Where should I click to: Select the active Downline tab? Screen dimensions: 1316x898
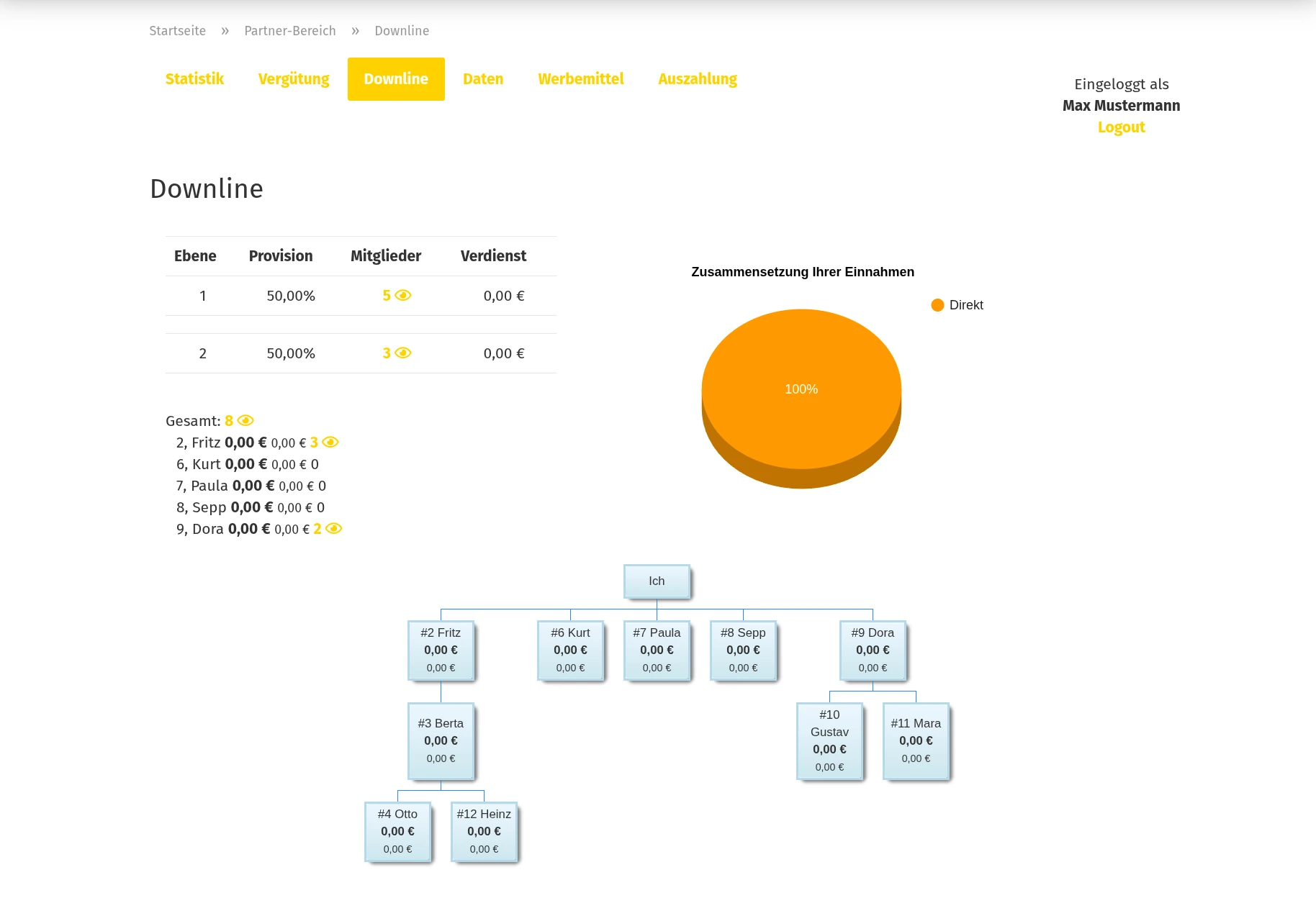tap(396, 79)
